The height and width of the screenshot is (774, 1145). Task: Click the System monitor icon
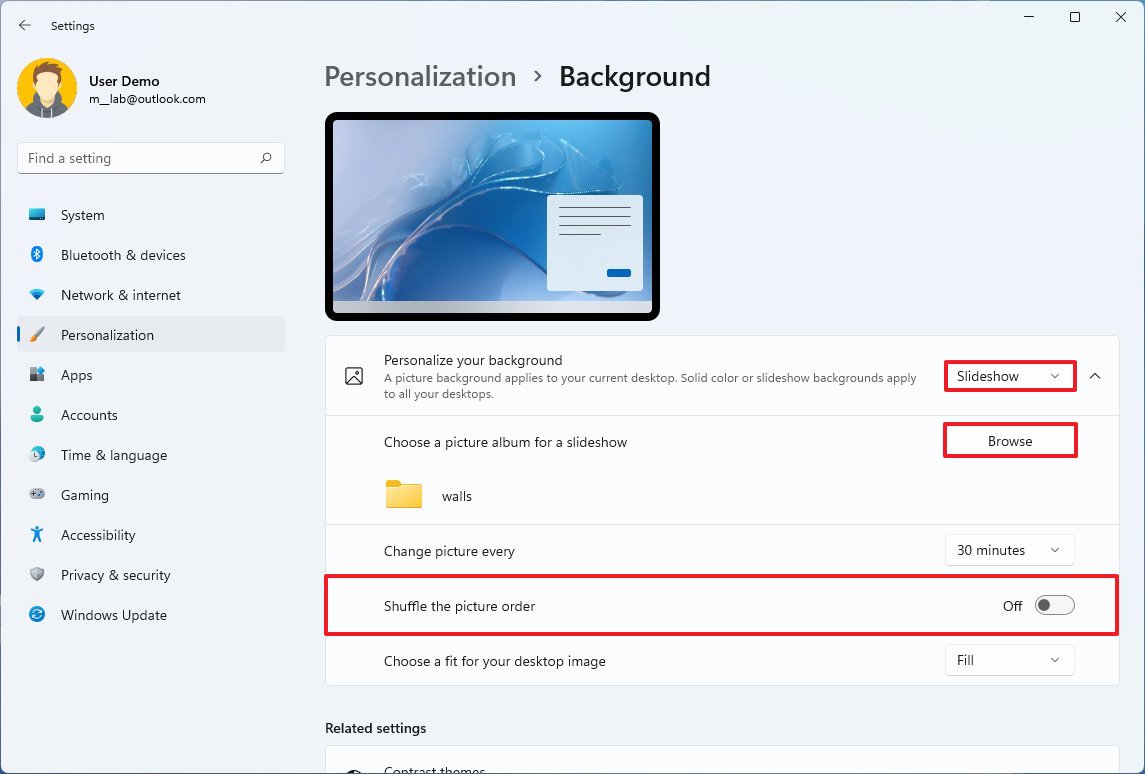[x=37, y=215]
